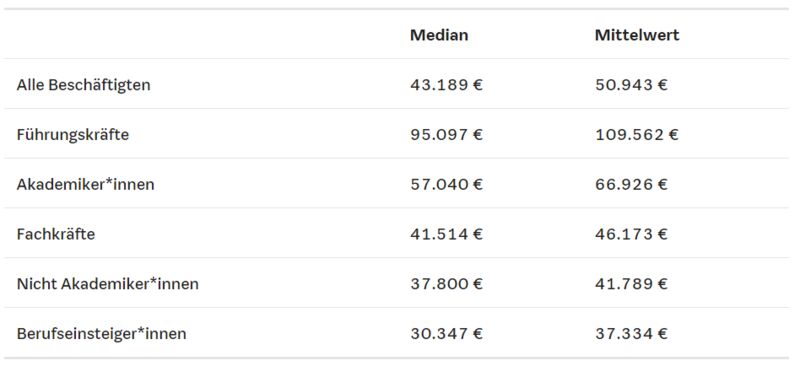The image size is (800, 377).
Task: Click the median value 43.189 €
Action: click(x=446, y=85)
